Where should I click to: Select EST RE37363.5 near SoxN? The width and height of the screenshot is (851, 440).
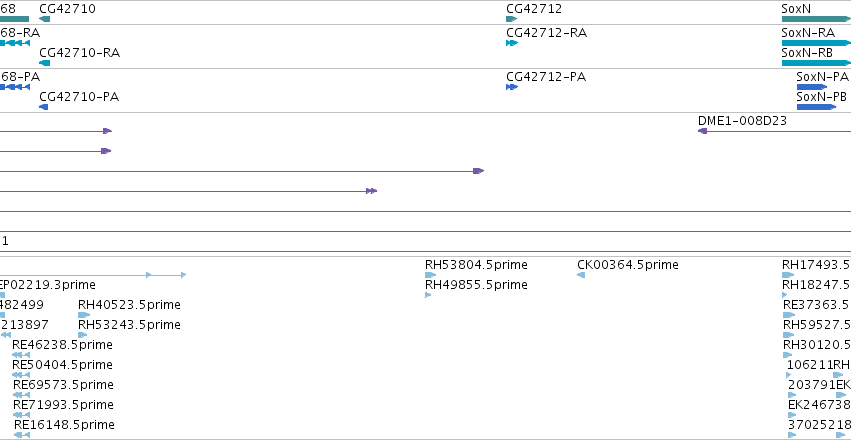coord(789,315)
